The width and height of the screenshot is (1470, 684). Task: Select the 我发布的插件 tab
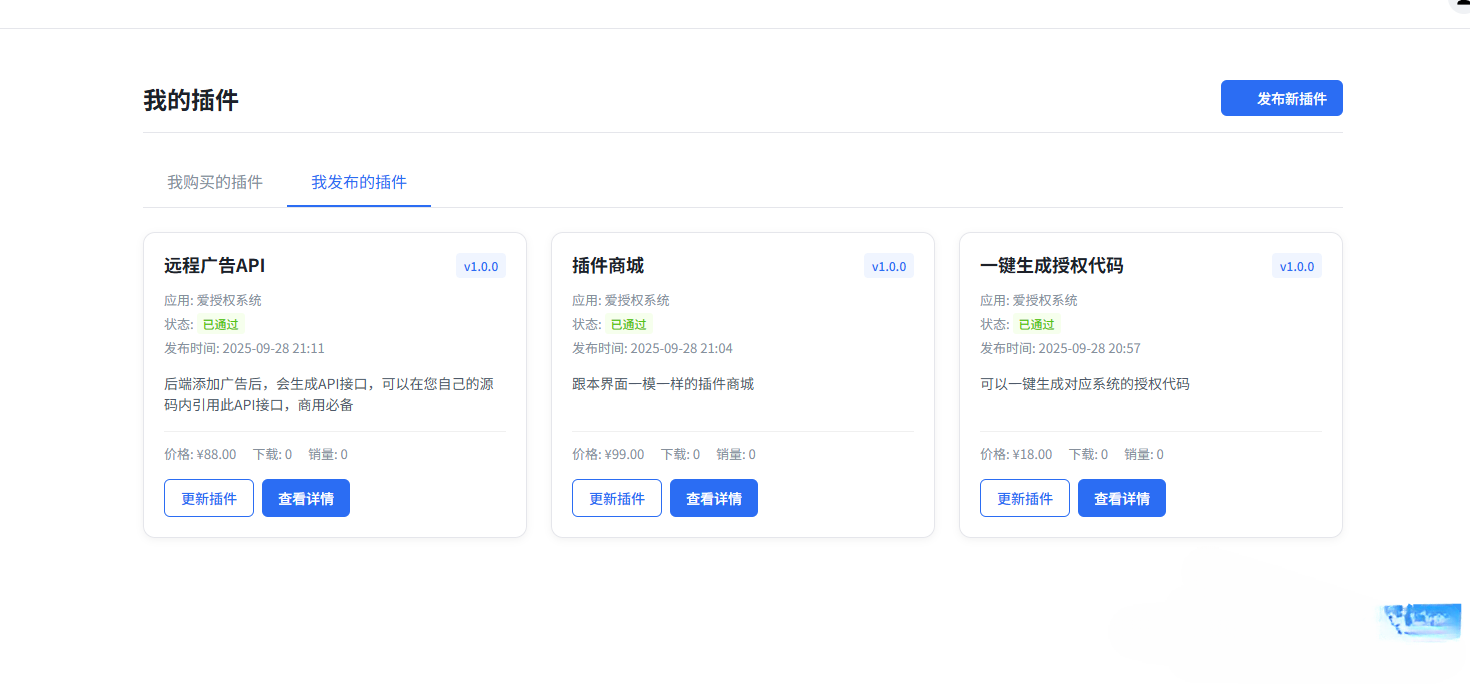tap(359, 182)
